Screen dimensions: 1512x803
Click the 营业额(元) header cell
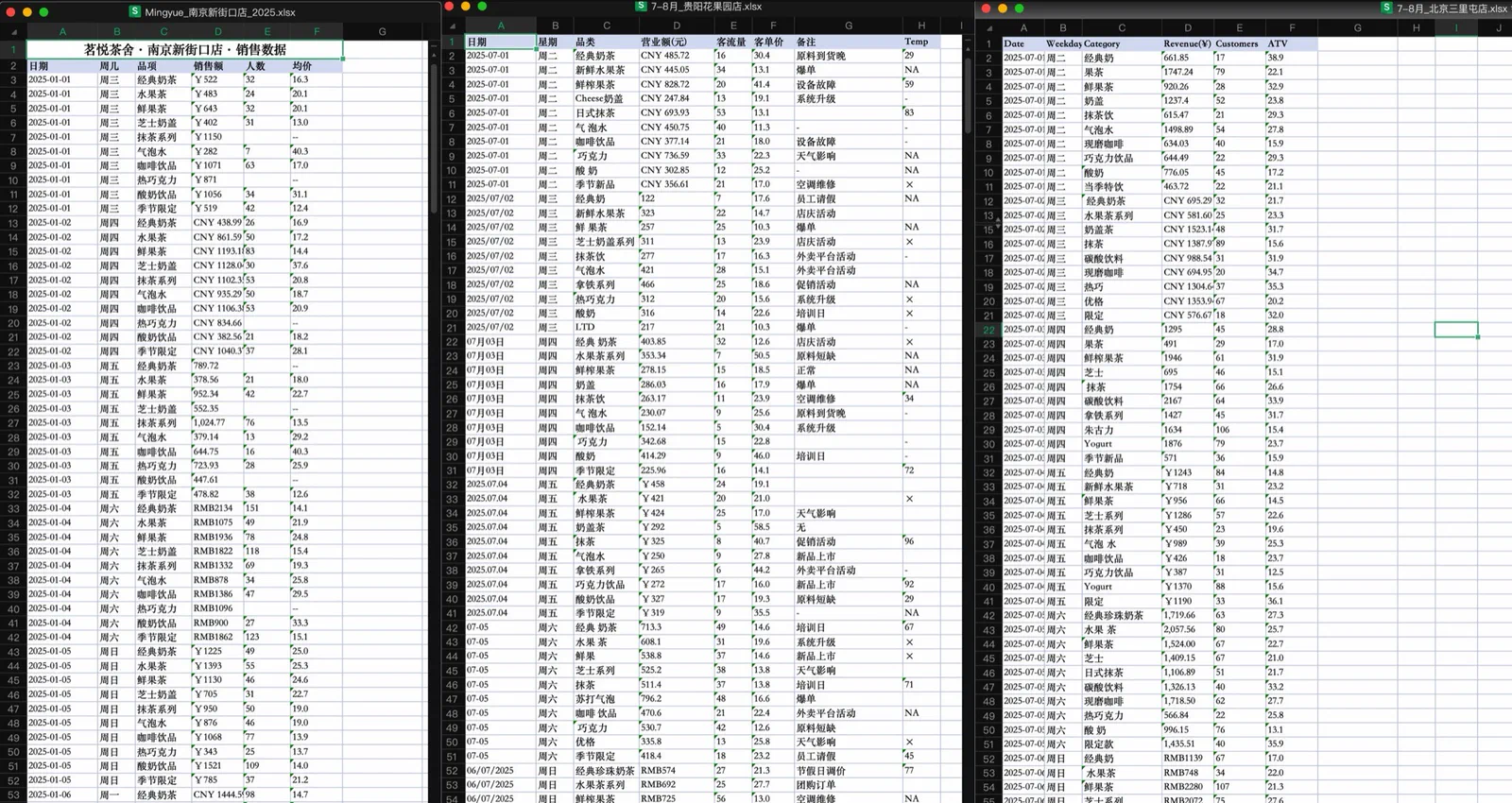(676, 42)
